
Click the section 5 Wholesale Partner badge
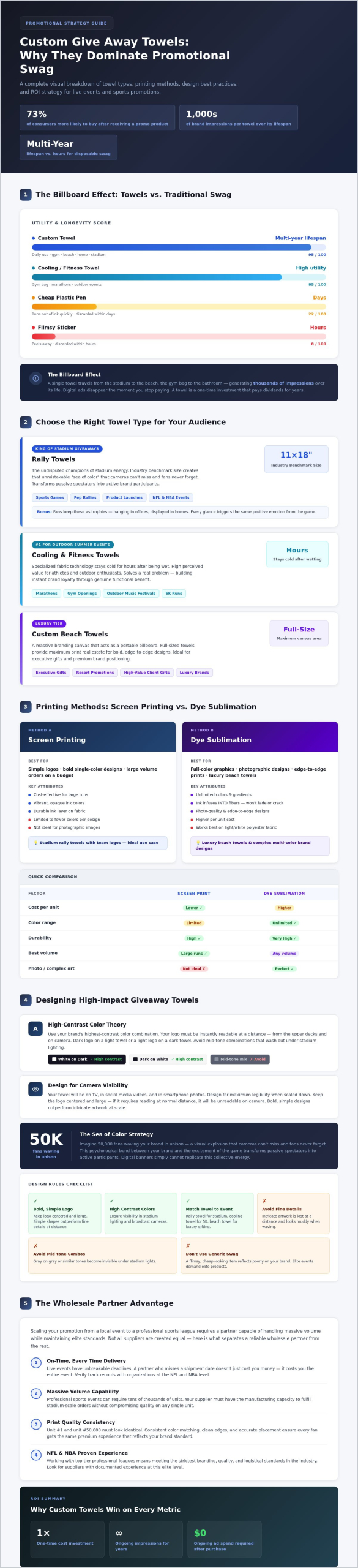click(x=25, y=1303)
